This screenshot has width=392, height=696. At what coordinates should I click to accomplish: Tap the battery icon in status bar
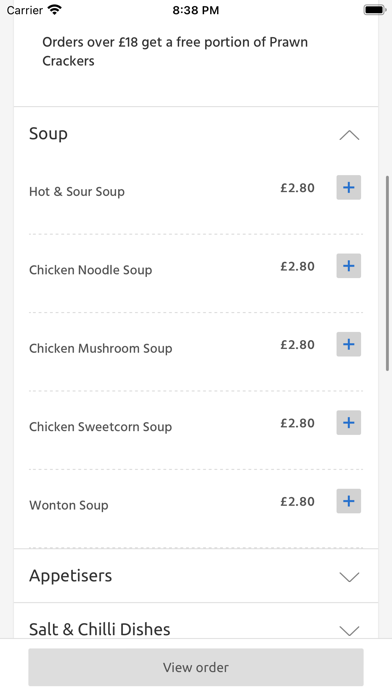(x=374, y=10)
